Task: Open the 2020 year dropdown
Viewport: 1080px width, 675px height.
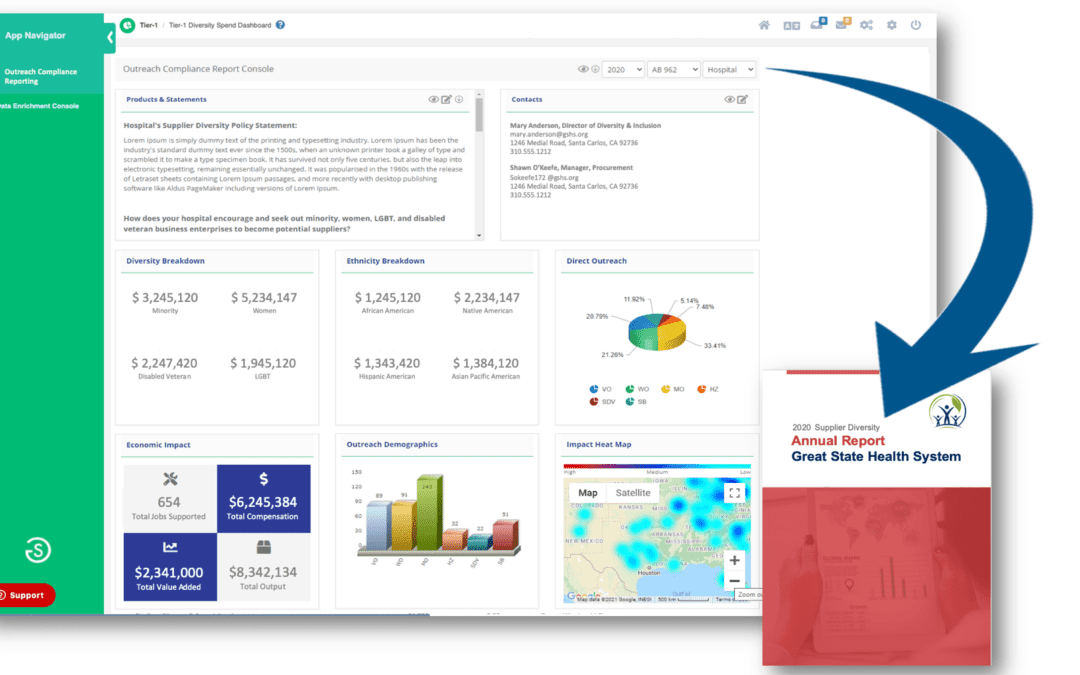Action: point(622,69)
